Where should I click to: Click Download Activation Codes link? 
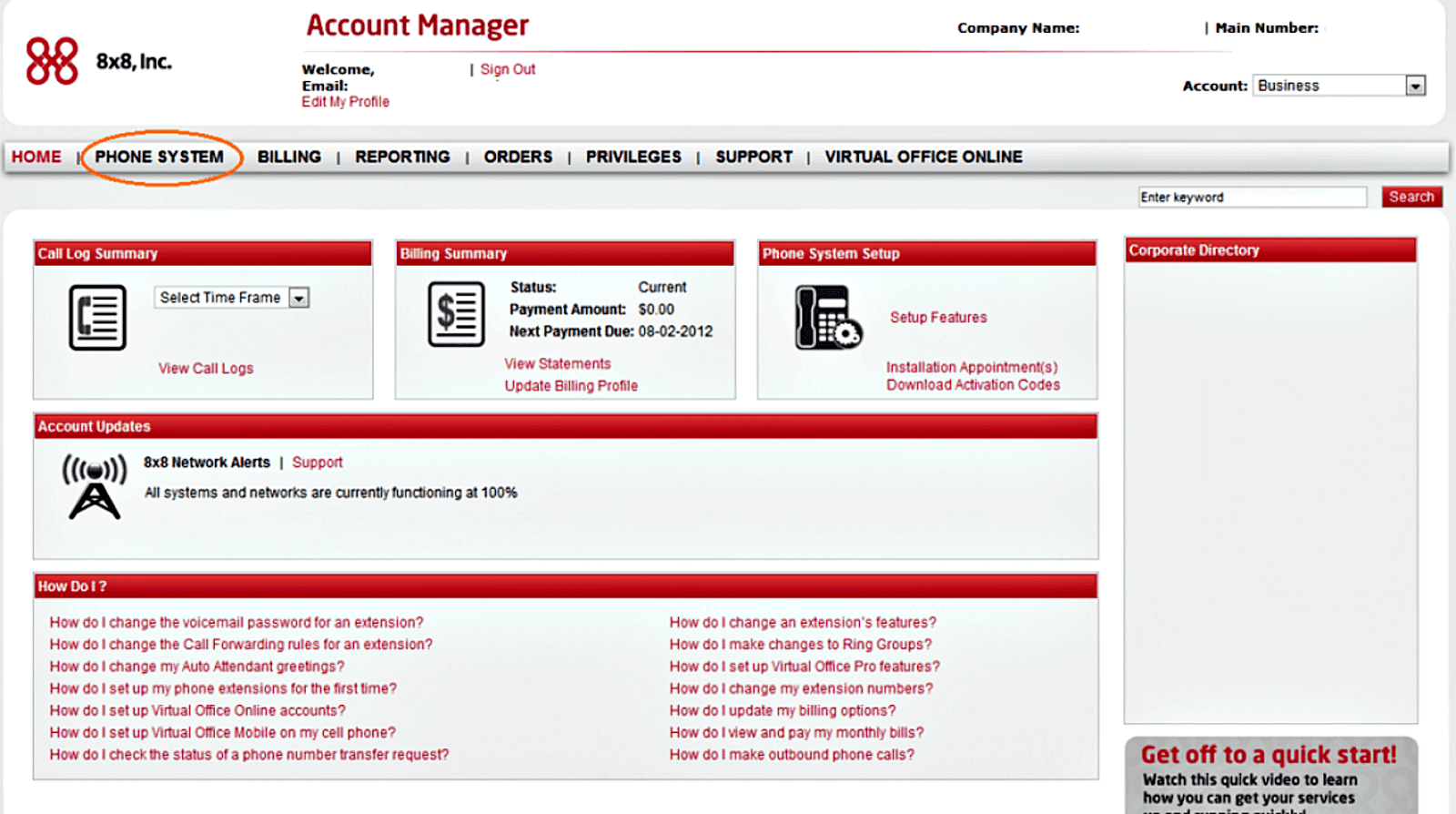[974, 384]
